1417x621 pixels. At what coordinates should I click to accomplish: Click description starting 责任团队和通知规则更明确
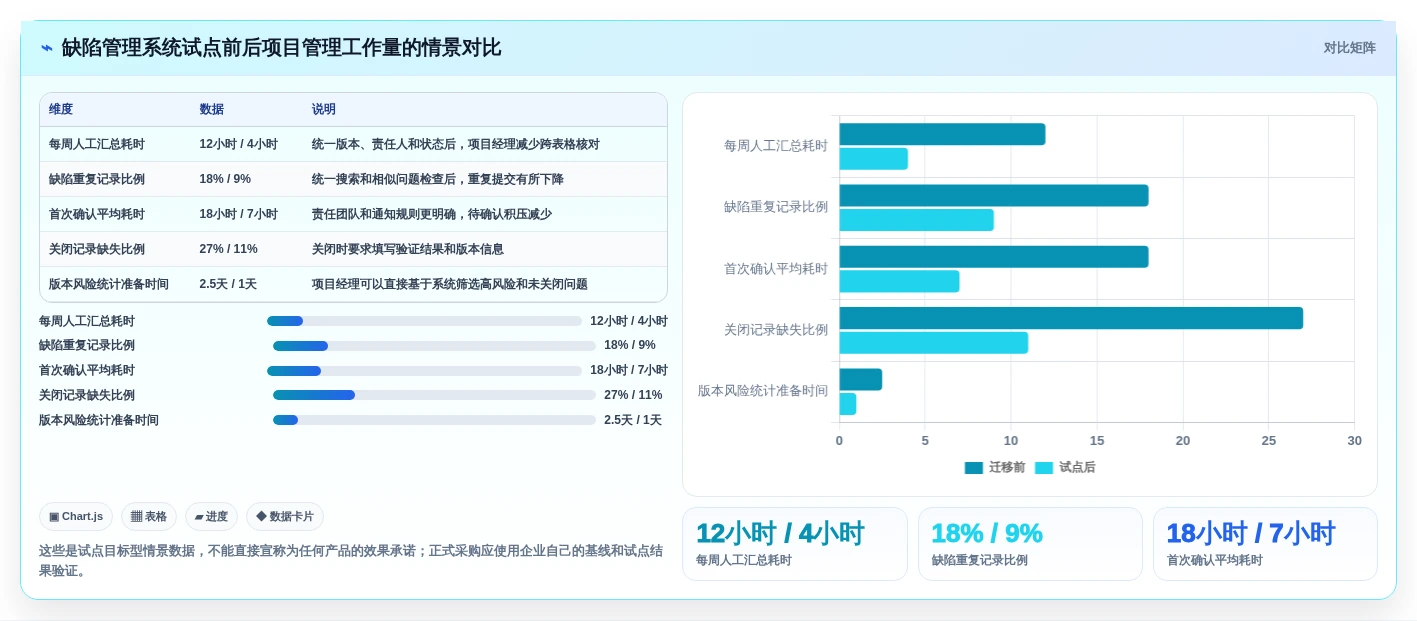click(x=431, y=214)
